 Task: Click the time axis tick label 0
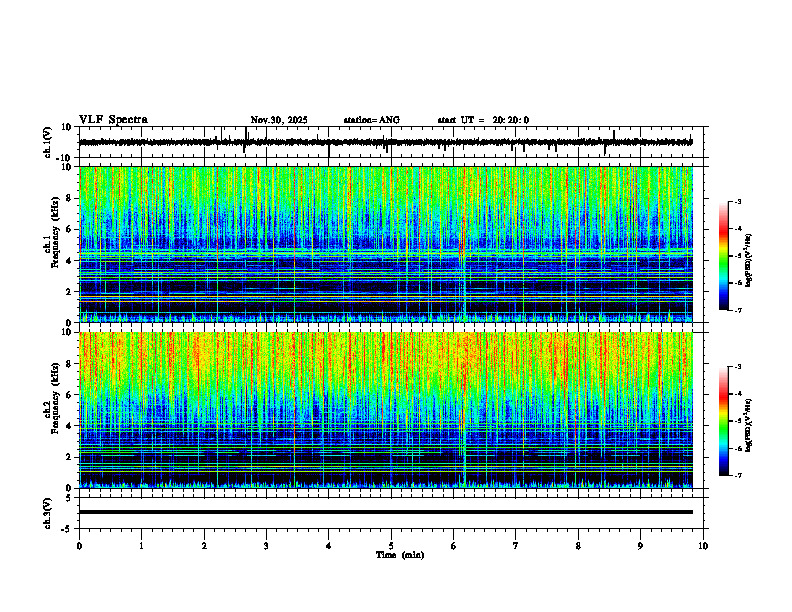click(x=79, y=546)
